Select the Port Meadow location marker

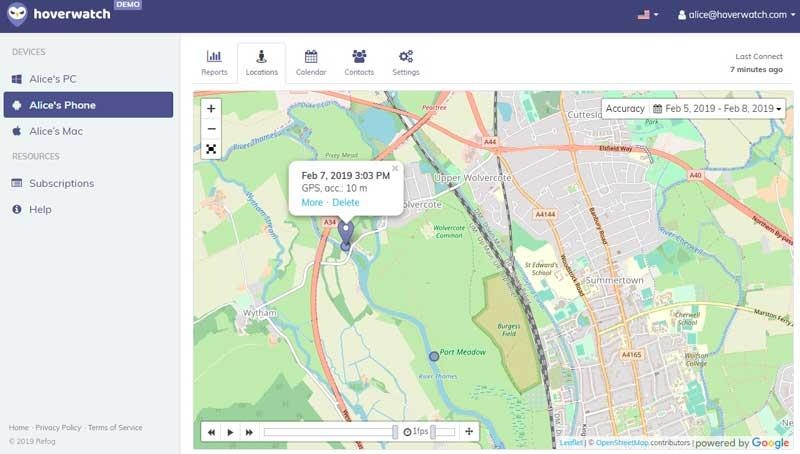tap(433, 355)
